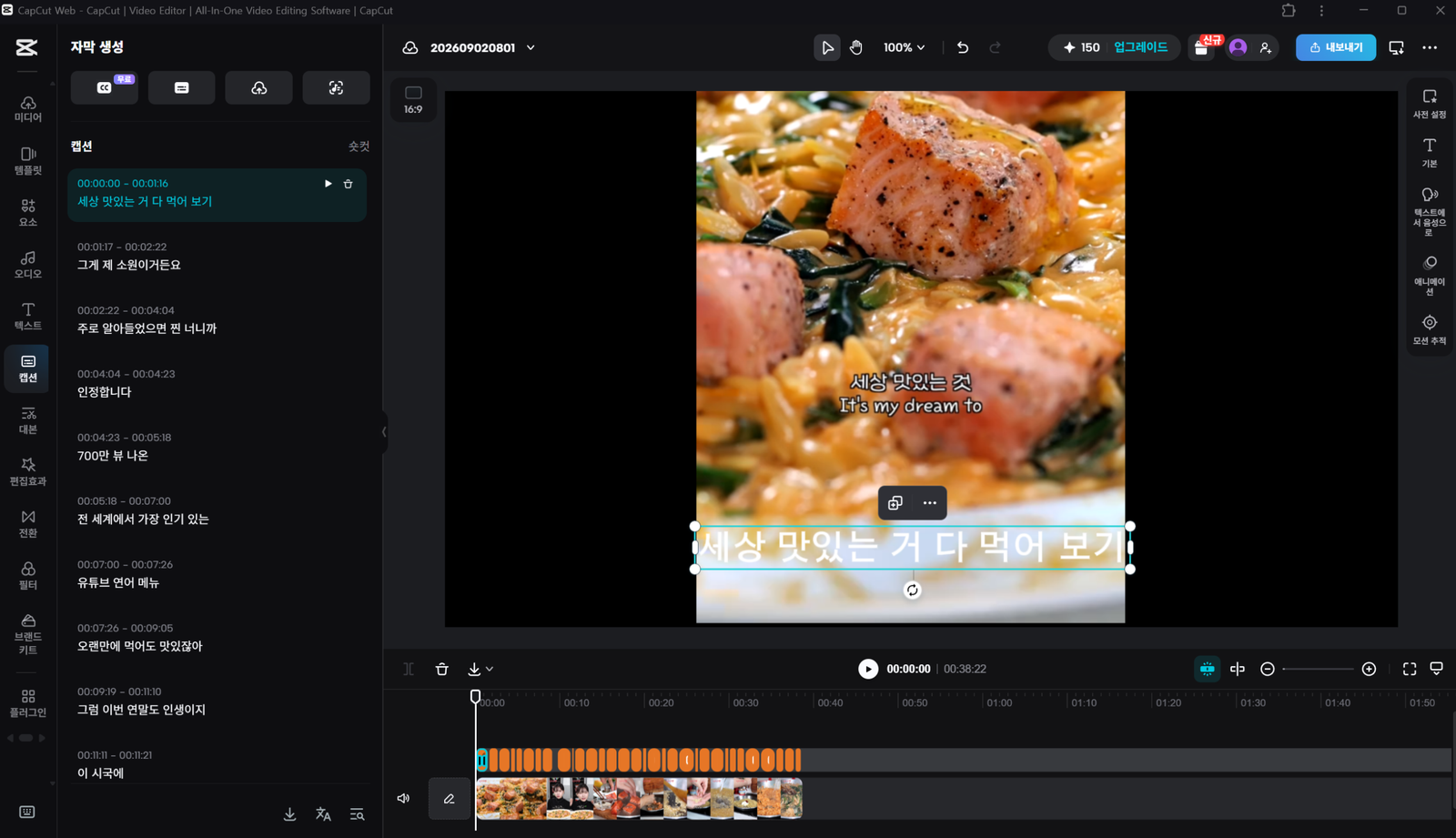This screenshot has width=1456, height=838.
Task: Select the auto captions CC button
Action: point(105,87)
